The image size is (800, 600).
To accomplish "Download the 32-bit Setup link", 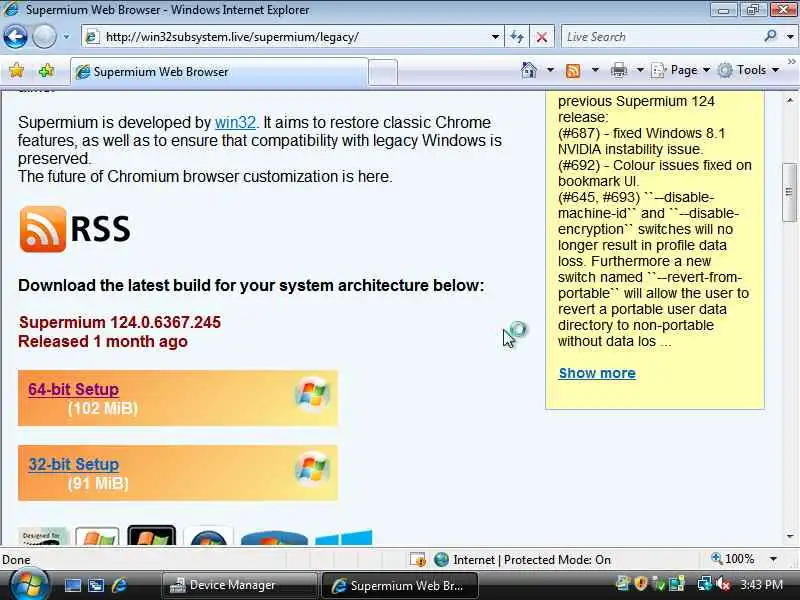I will pos(73,464).
